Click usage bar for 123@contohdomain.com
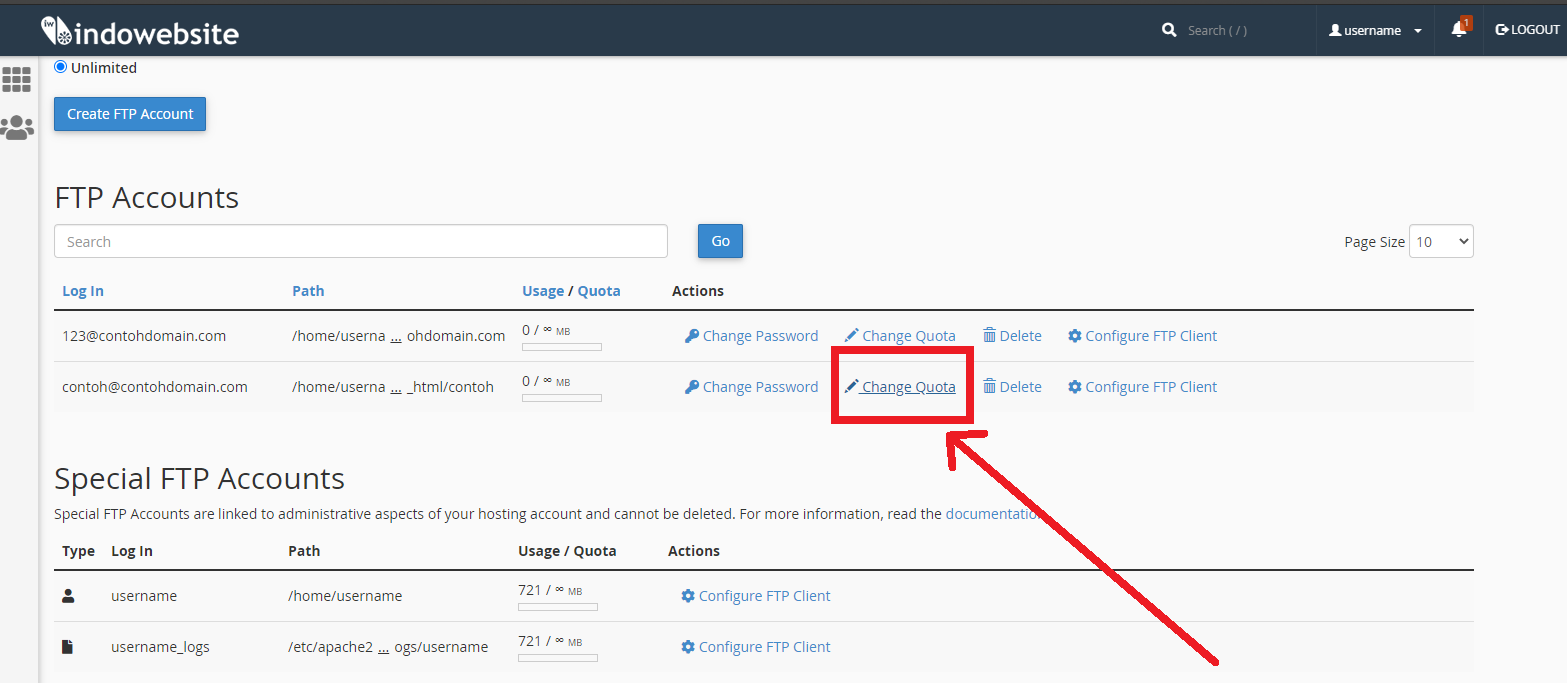 click(x=562, y=347)
